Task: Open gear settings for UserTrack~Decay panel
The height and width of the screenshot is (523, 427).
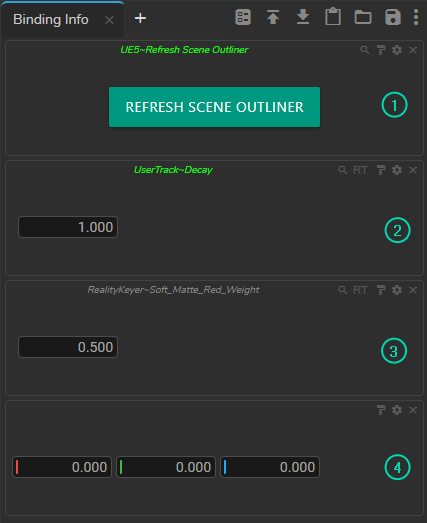Action: click(x=397, y=170)
